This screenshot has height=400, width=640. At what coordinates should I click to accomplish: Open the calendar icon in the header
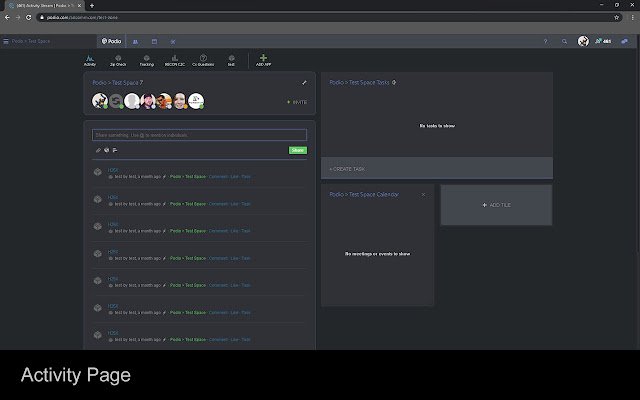coord(154,42)
